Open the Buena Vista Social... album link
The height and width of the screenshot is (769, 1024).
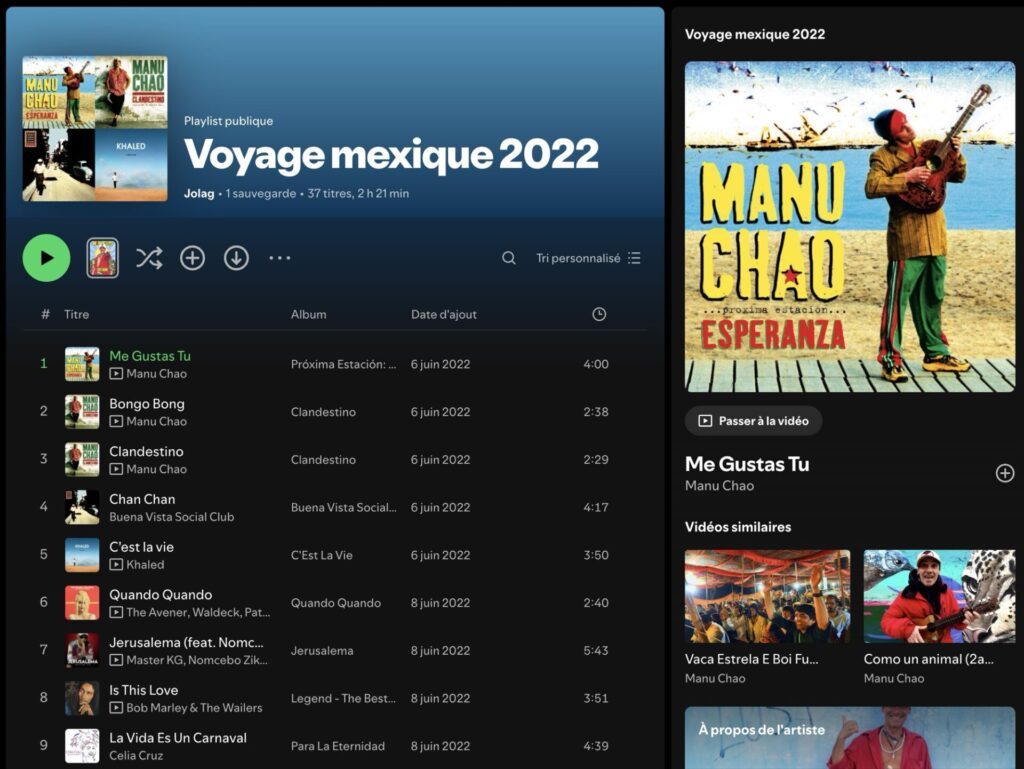tap(344, 507)
